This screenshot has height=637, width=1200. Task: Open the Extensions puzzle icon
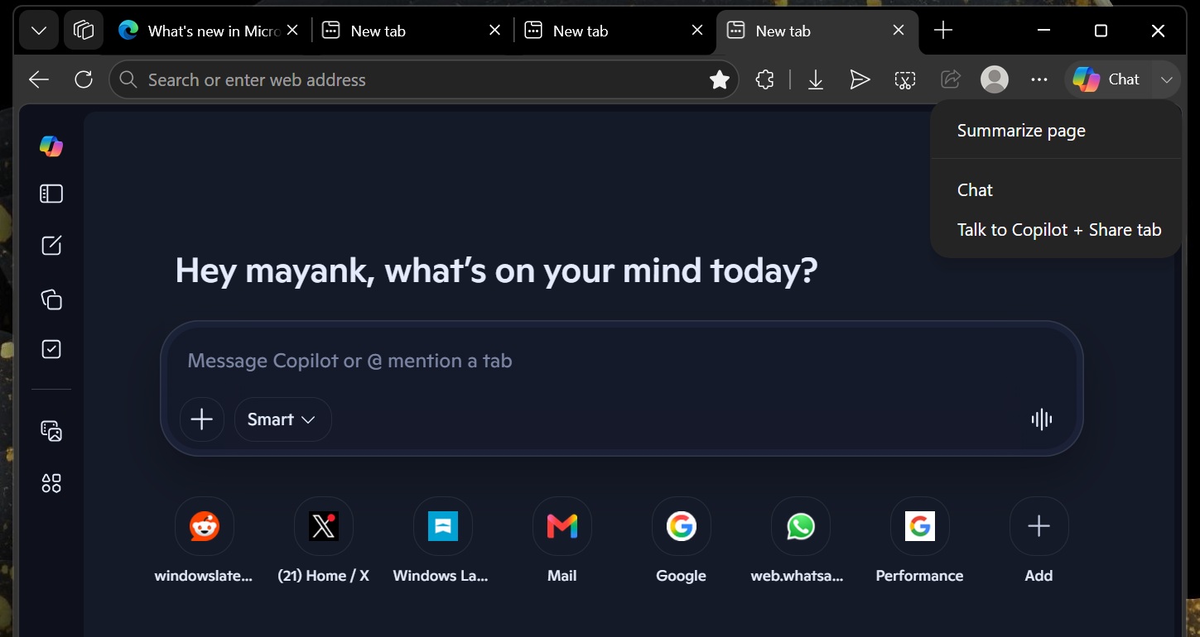coord(765,80)
